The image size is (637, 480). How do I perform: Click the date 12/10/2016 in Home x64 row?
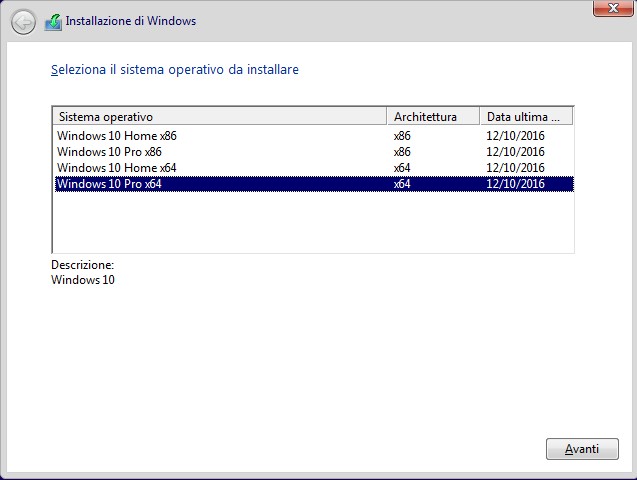[515, 168]
